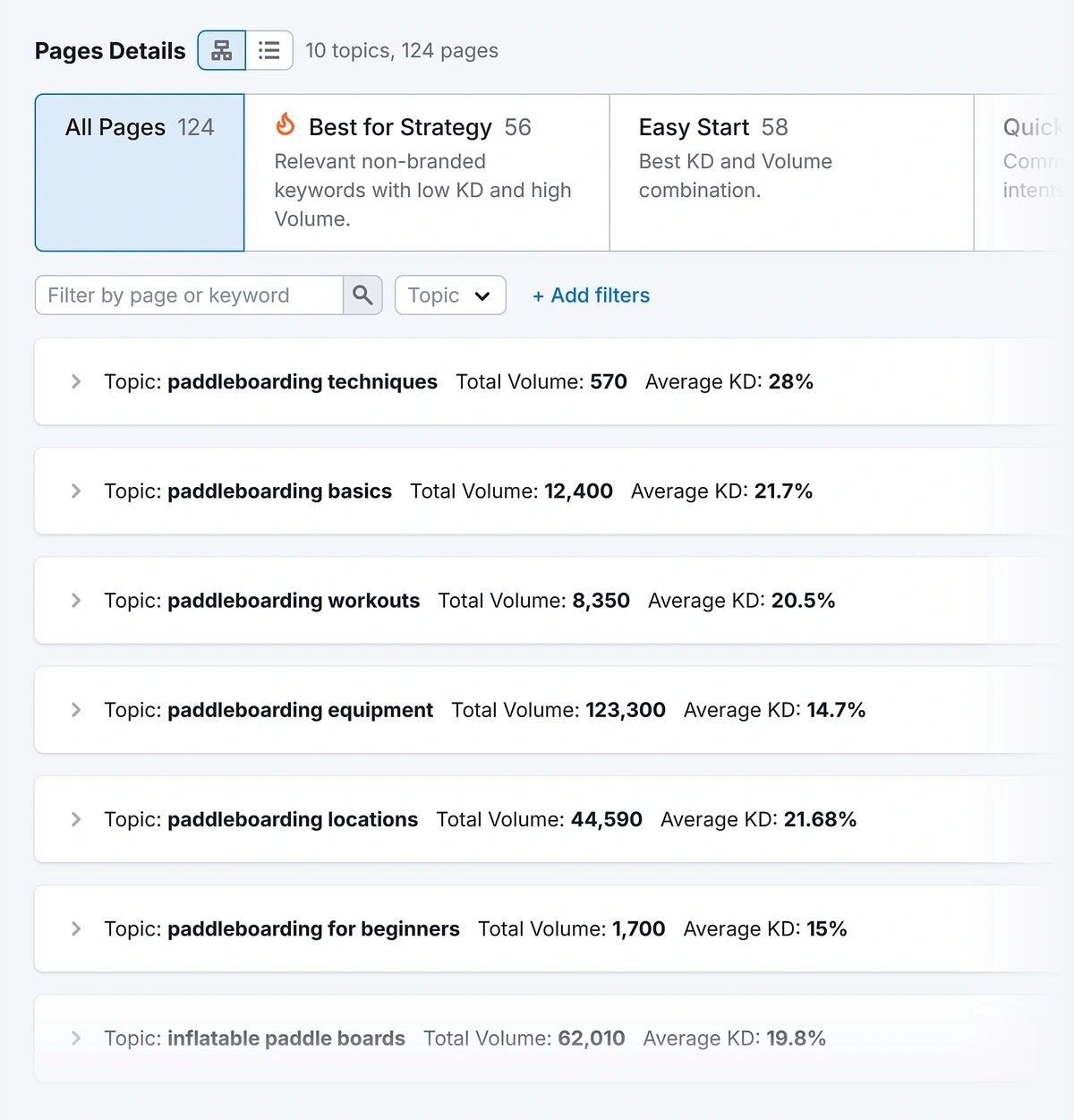Open the Topic dropdown

[450, 295]
